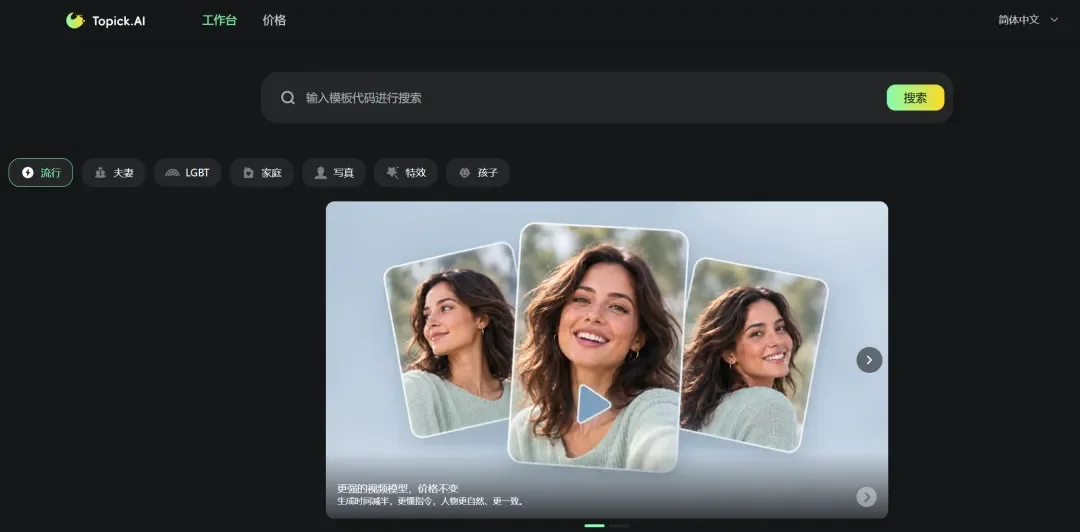
Task: Select the 流行 category filter
Action: pos(41,172)
